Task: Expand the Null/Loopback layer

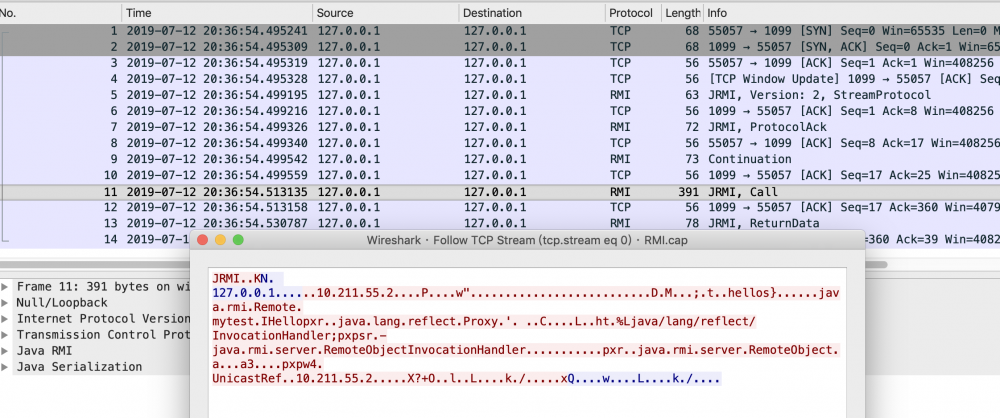Action: (x=6, y=302)
